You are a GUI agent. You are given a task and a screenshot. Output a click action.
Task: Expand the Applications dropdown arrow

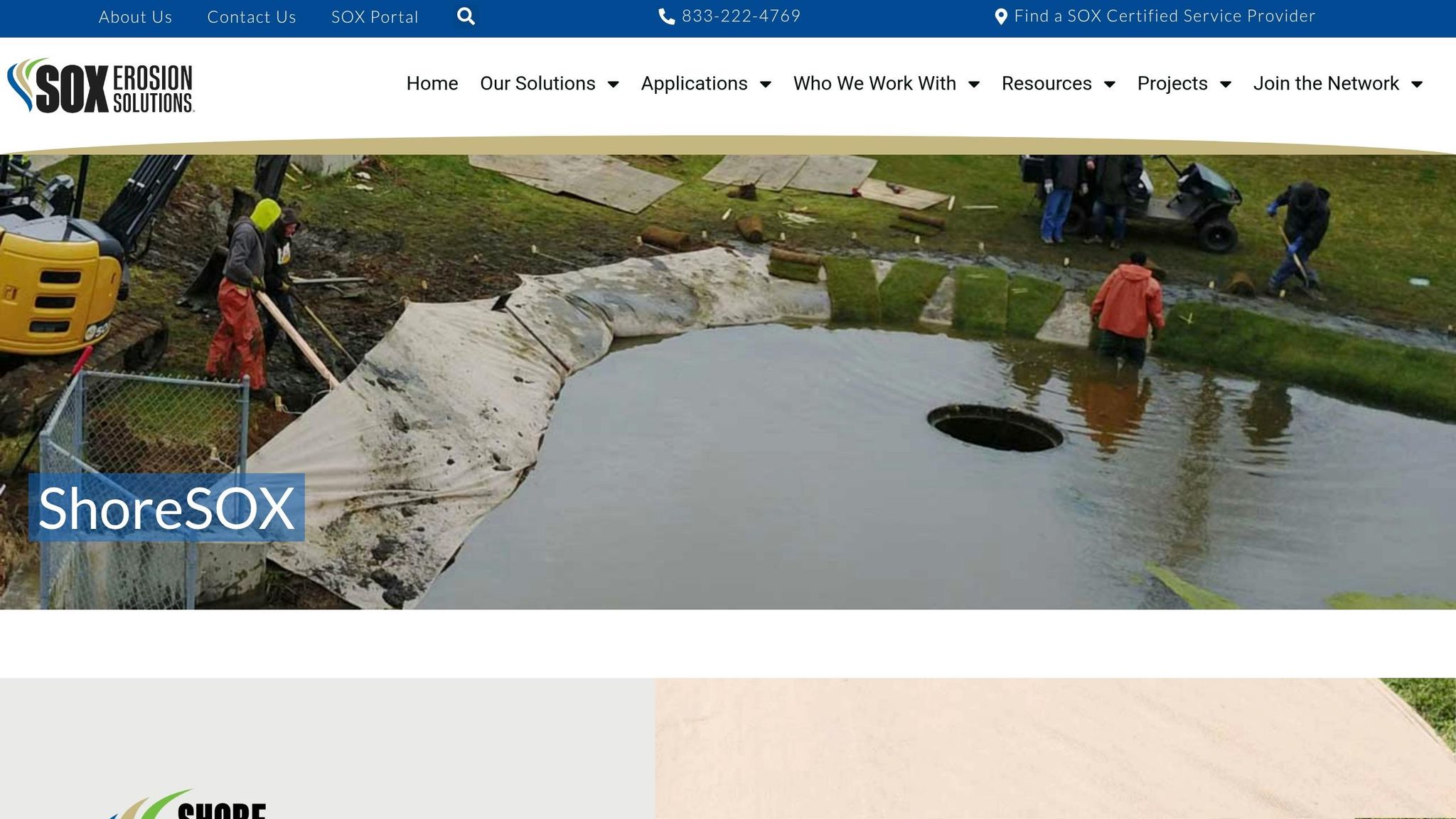point(766,84)
